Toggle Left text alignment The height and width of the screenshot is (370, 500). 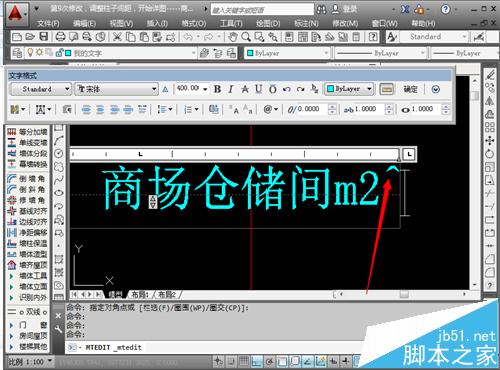[86, 109]
